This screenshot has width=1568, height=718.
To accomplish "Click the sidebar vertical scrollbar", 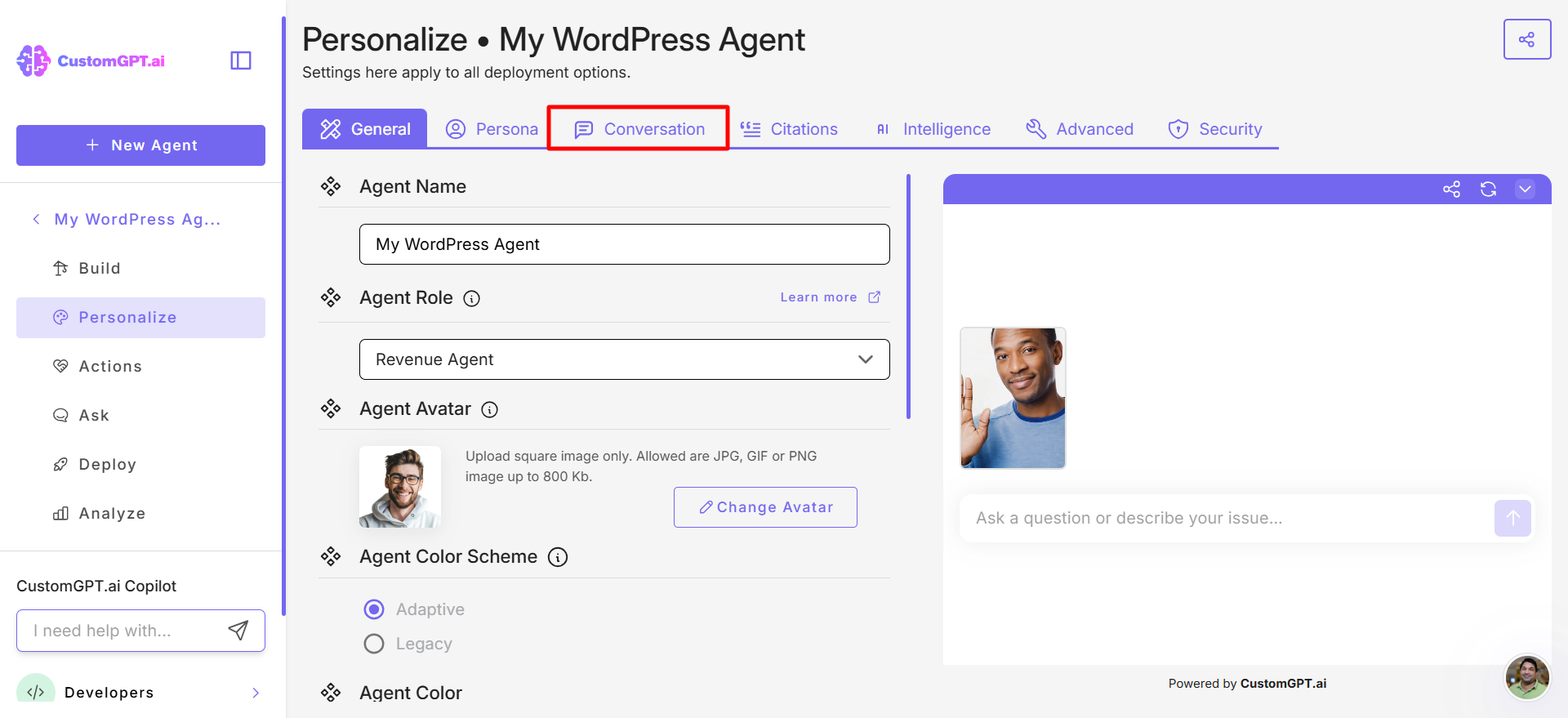I will (283, 315).
